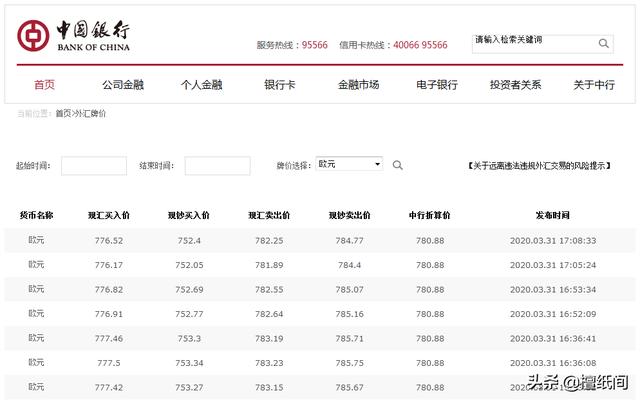Go to the 银行卡 section
The image size is (640, 402).
click(279, 85)
